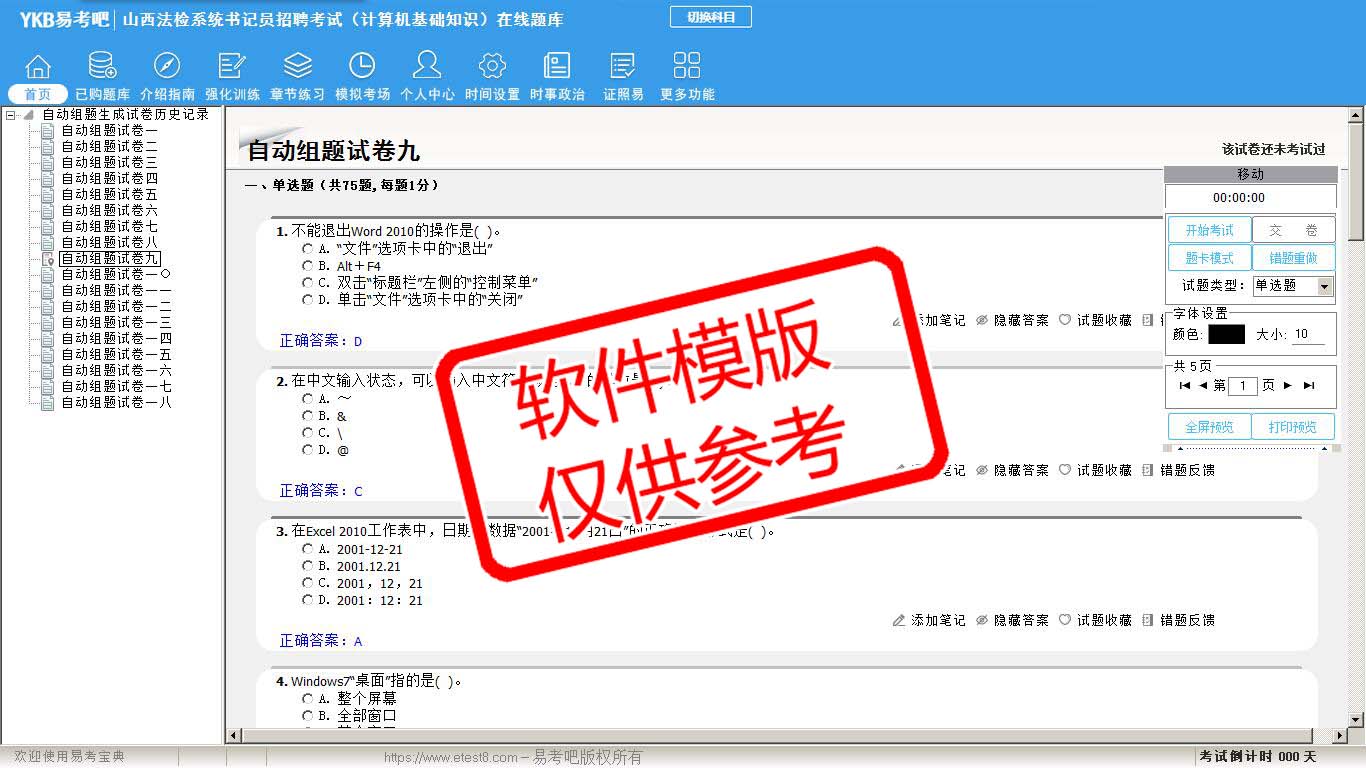Collapse the 自动组题生成试卷历史记录 tree root

point(11,115)
